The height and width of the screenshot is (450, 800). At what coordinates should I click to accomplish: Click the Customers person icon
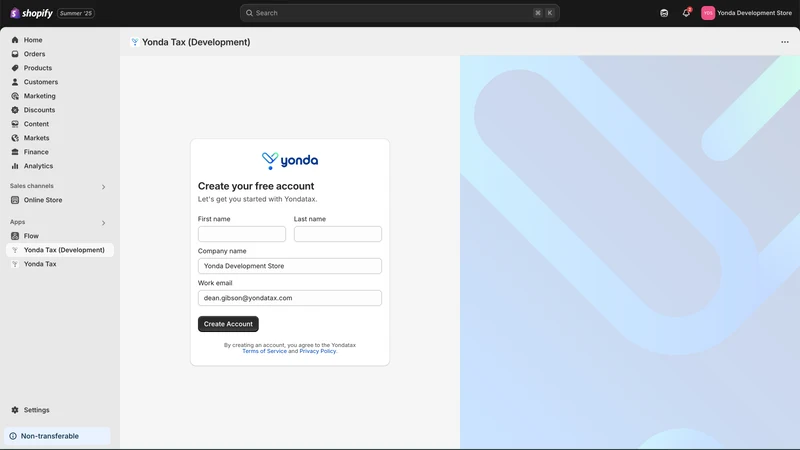point(15,82)
